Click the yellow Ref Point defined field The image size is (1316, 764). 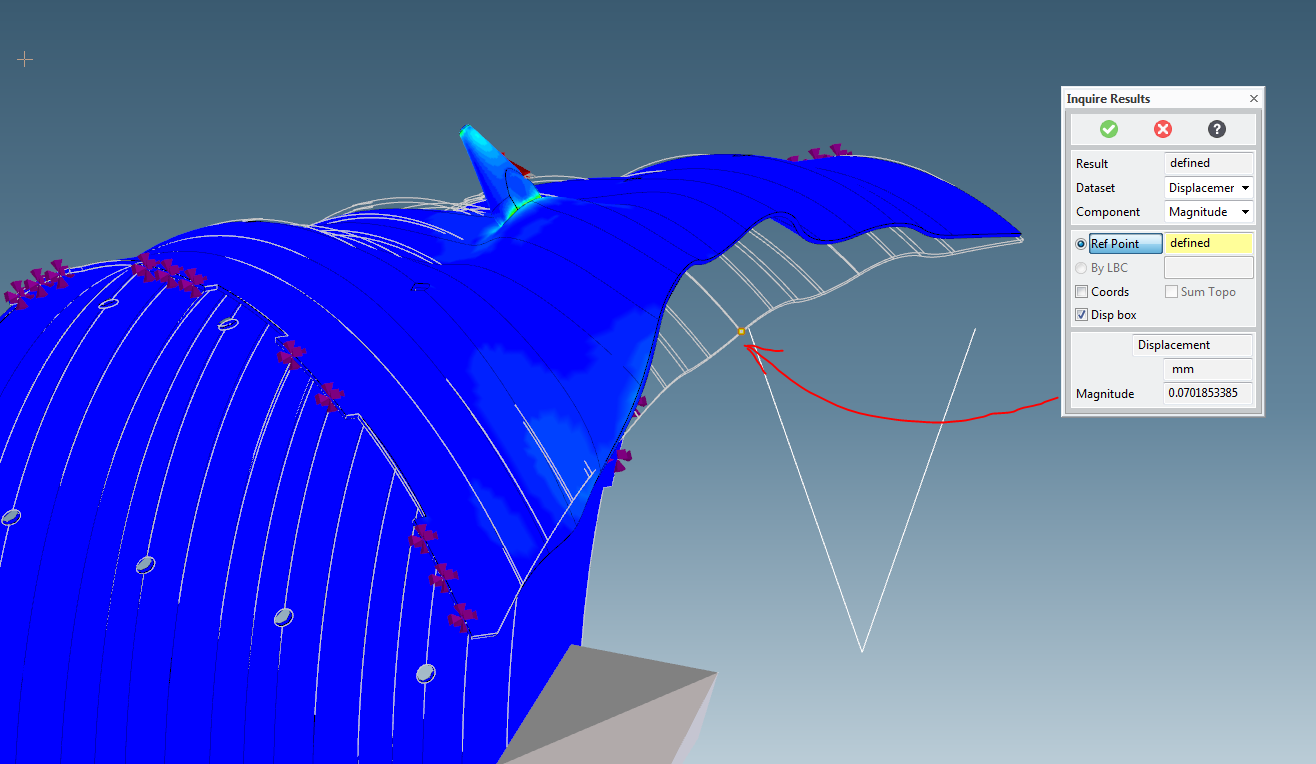click(1209, 243)
